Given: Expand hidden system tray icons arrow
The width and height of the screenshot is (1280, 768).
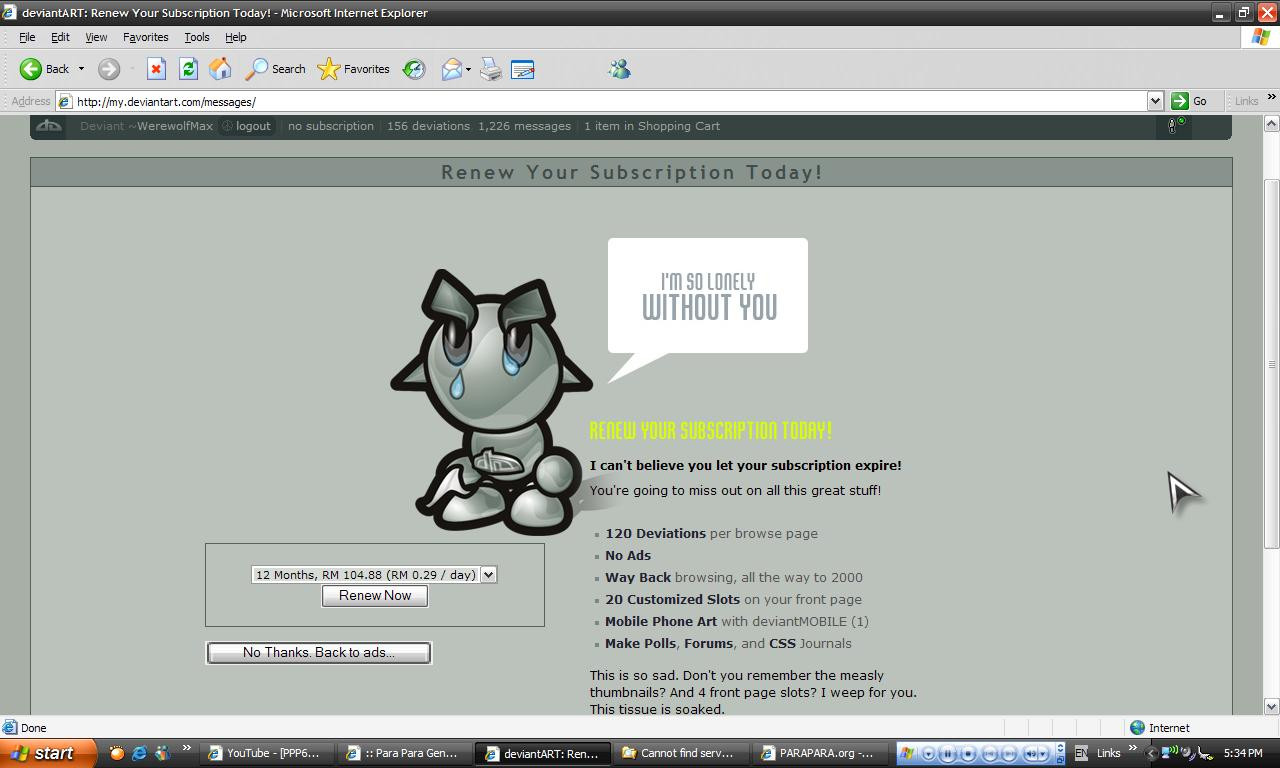Looking at the screenshot, I should (x=1151, y=753).
